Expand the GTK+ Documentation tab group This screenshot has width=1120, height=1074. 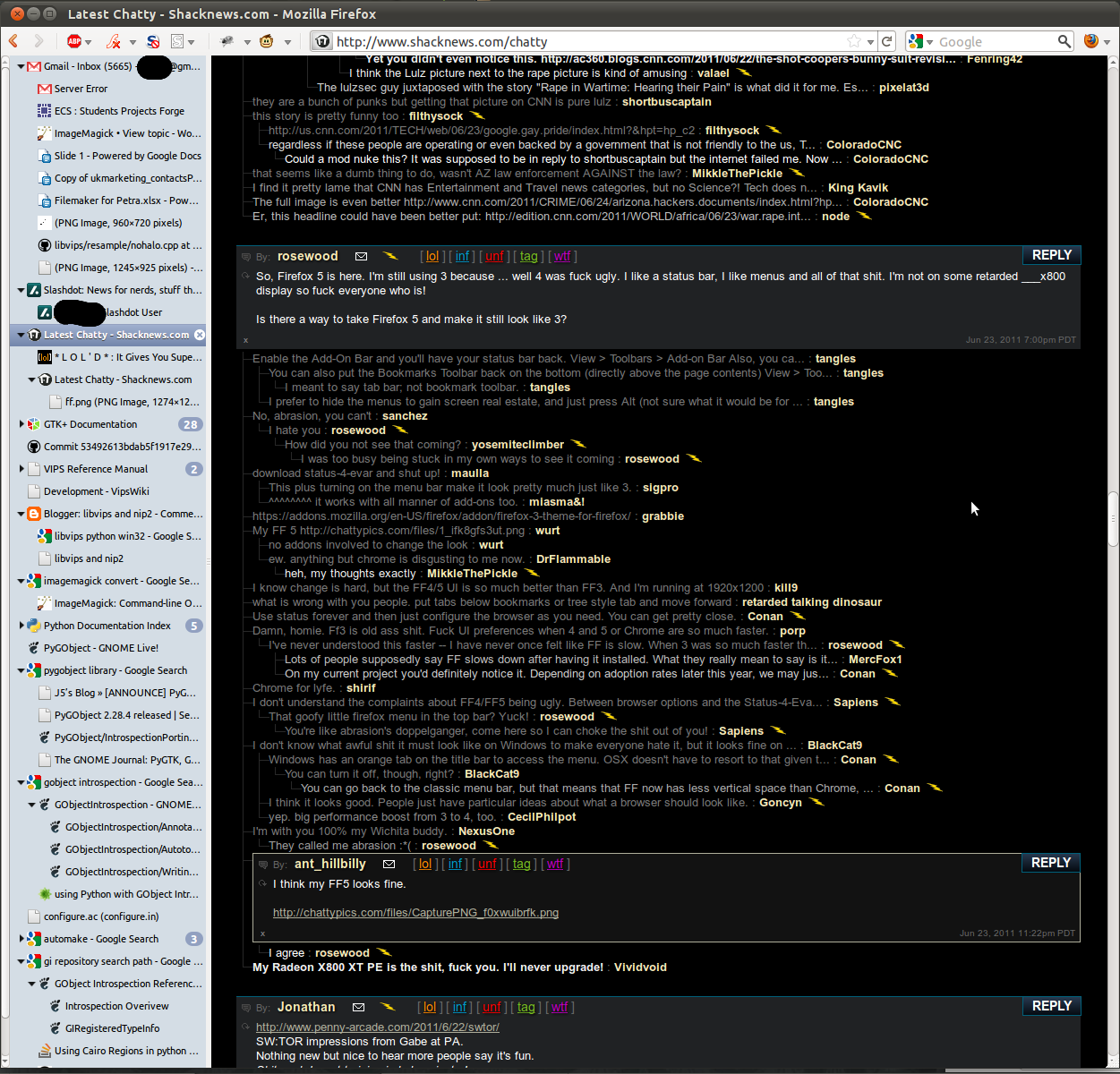[x=21, y=424]
